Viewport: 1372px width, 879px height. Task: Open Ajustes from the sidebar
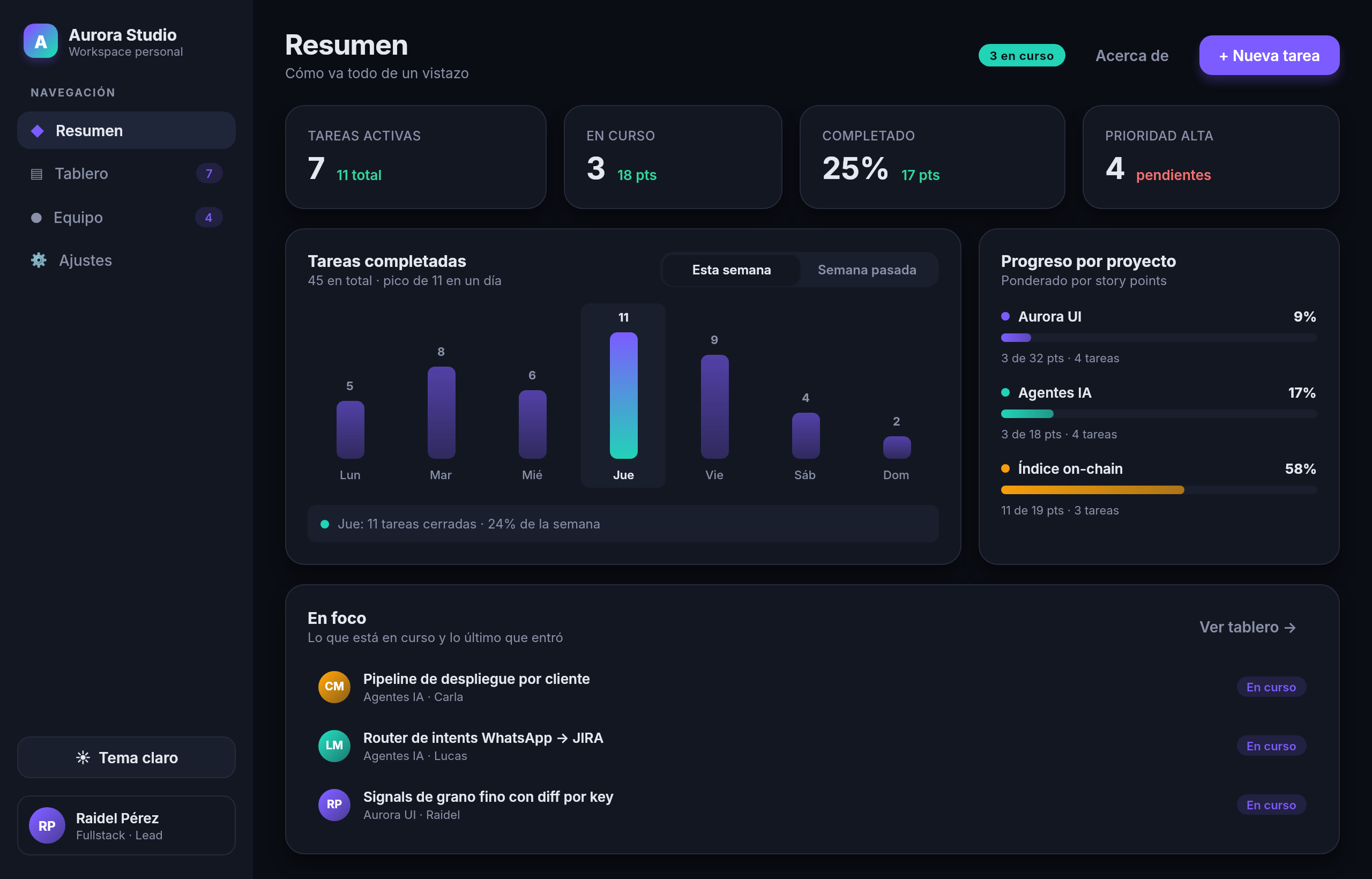pos(126,260)
